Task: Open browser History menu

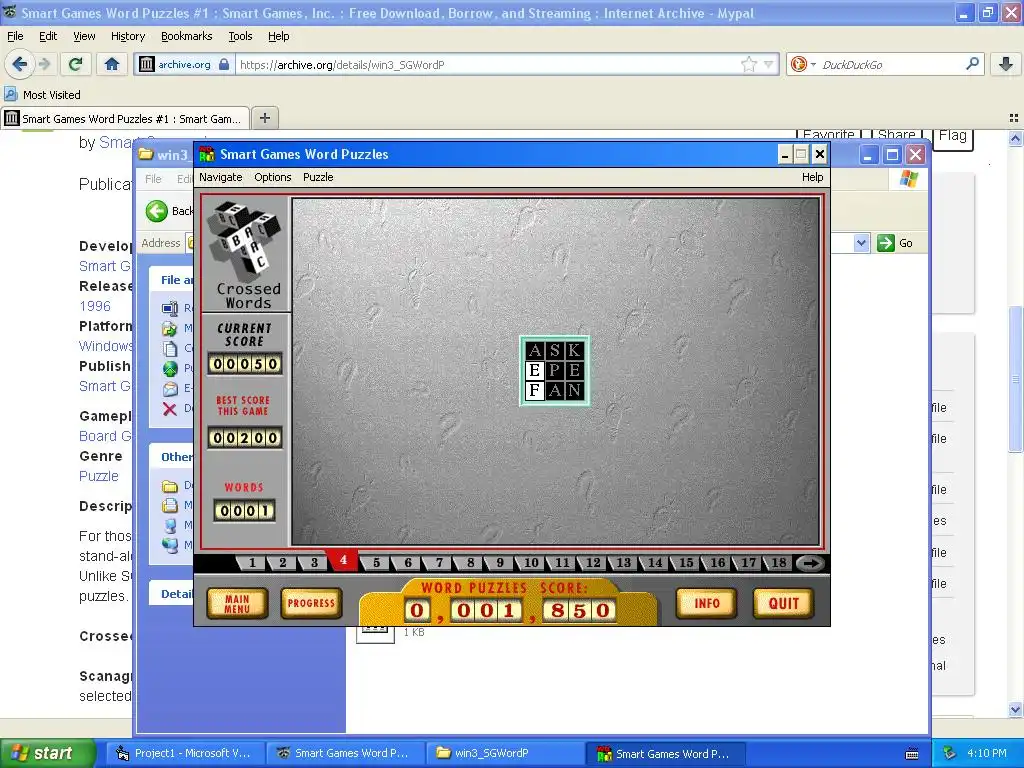Action: point(127,36)
